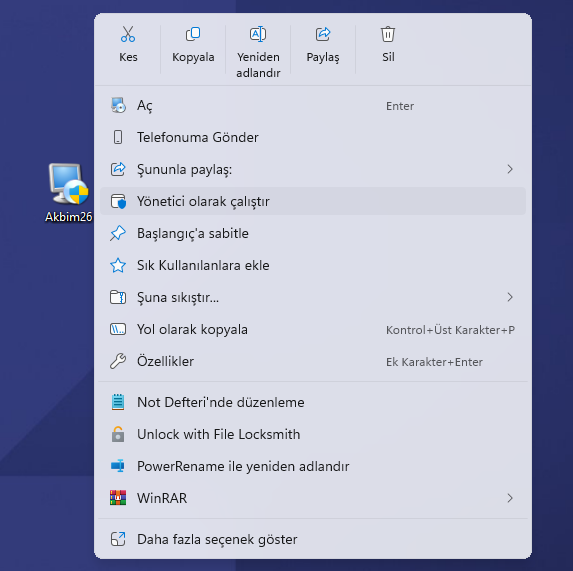
Task: Open Not Defteri'nde düzenleme
Action: tap(313, 402)
